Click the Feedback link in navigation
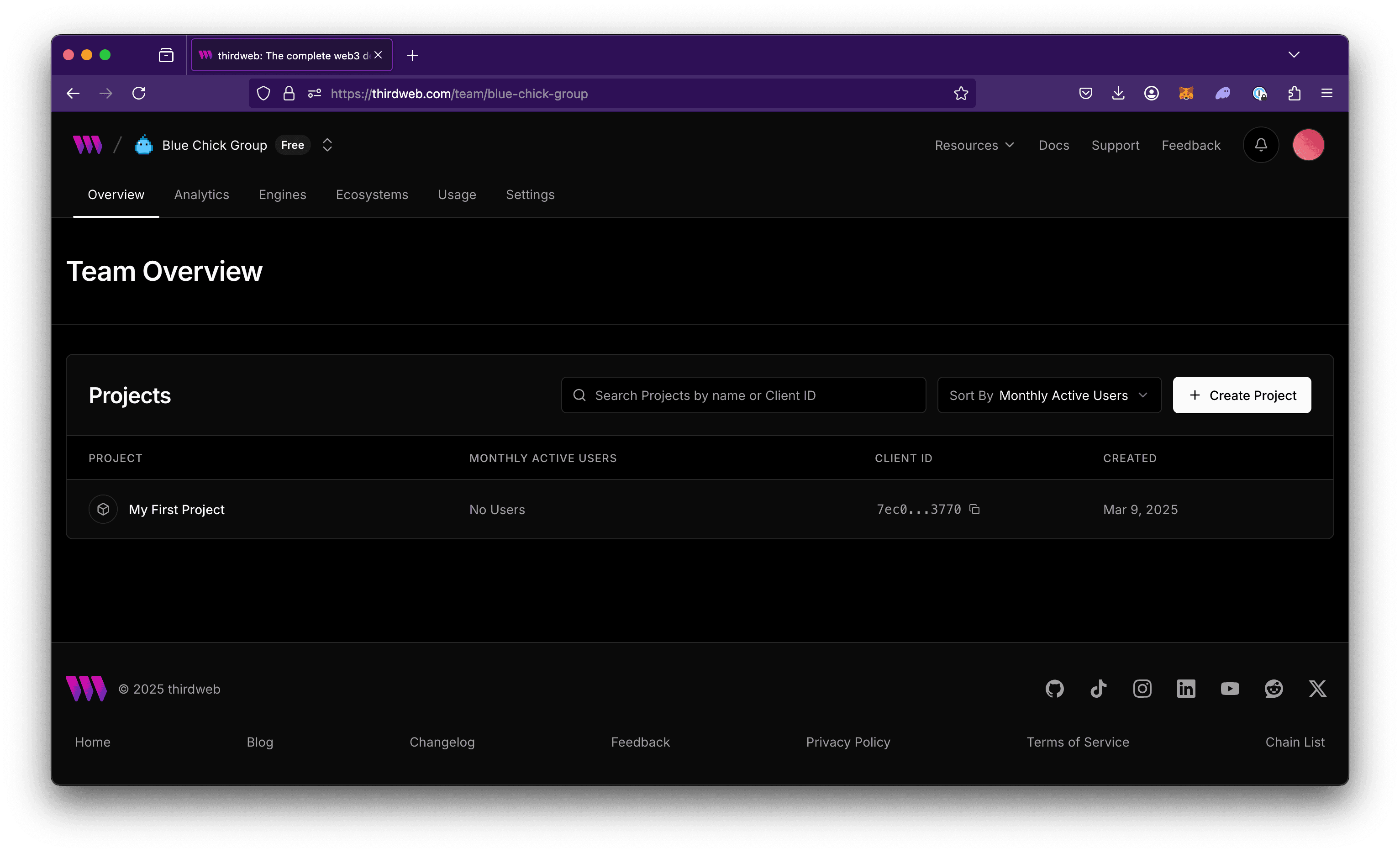The height and width of the screenshot is (853, 1400). tap(1191, 144)
